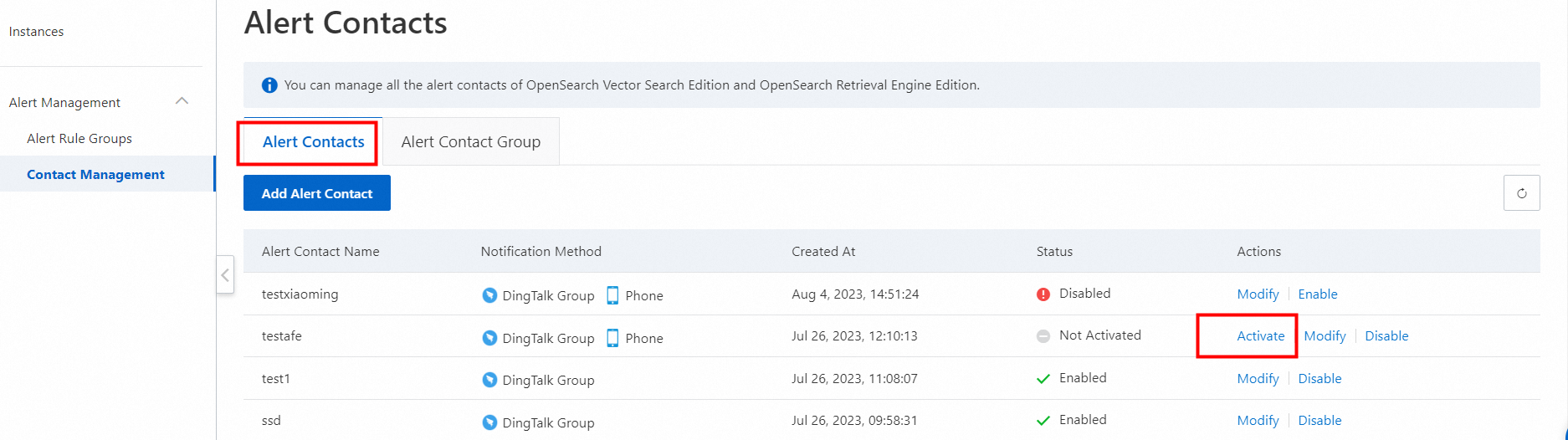1568x440 pixels.
Task: Click the Not Activated status text
Action: pos(1100,335)
